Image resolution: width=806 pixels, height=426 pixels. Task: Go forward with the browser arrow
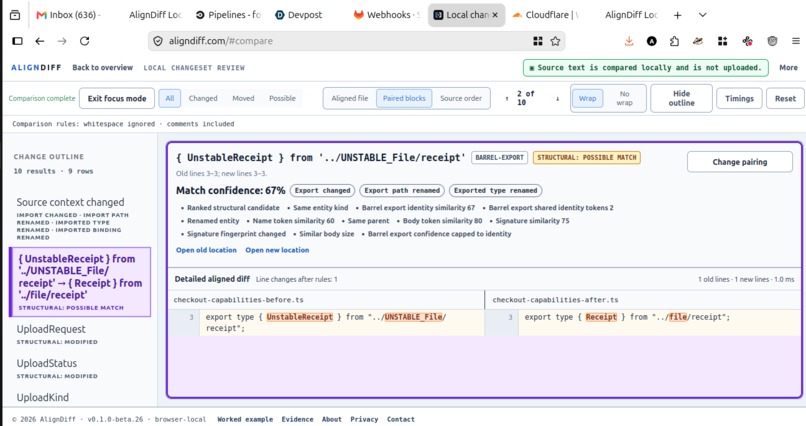pyautogui.click(x=62, y=41)
